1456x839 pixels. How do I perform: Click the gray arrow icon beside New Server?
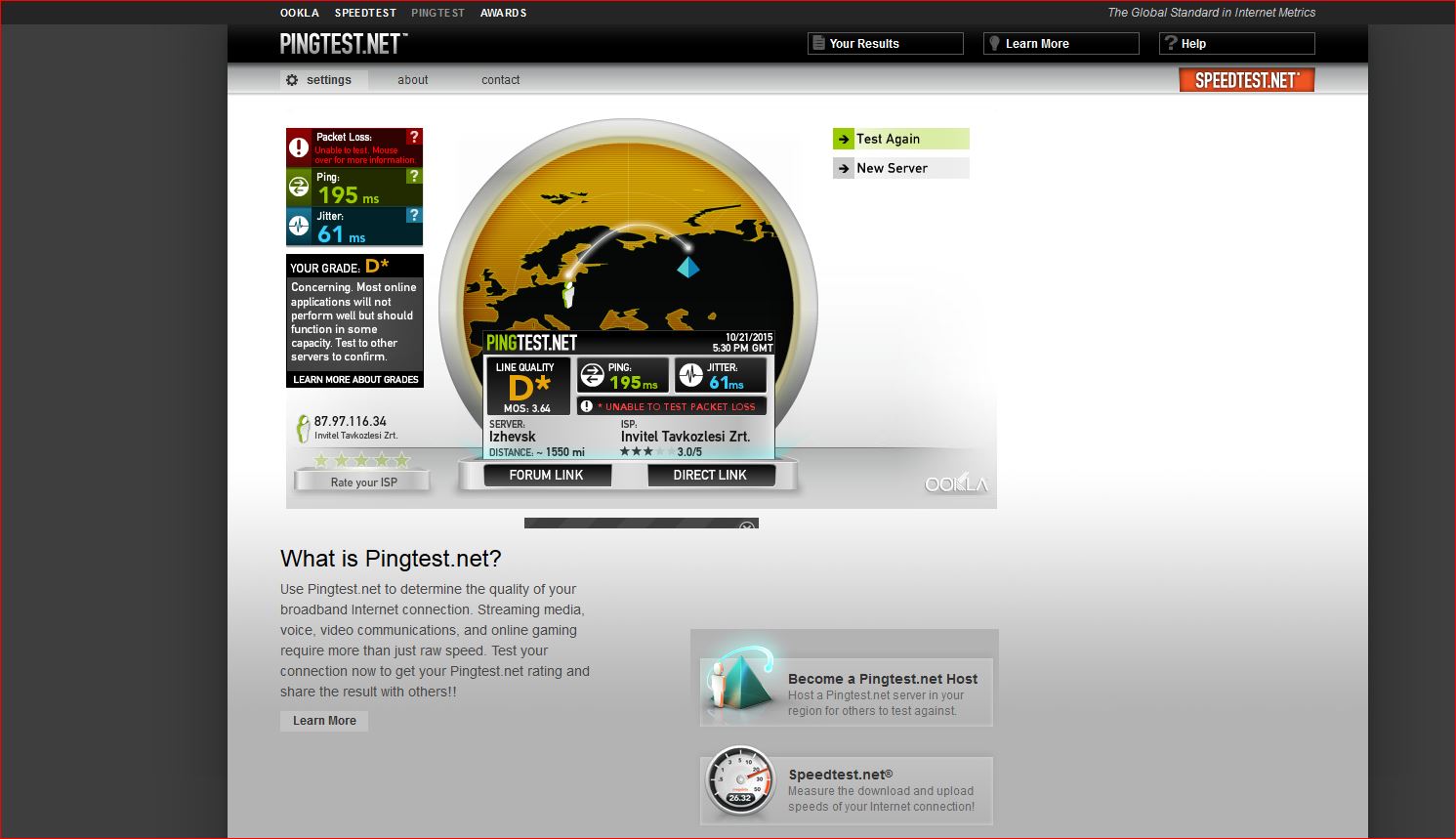coord(844,168)
